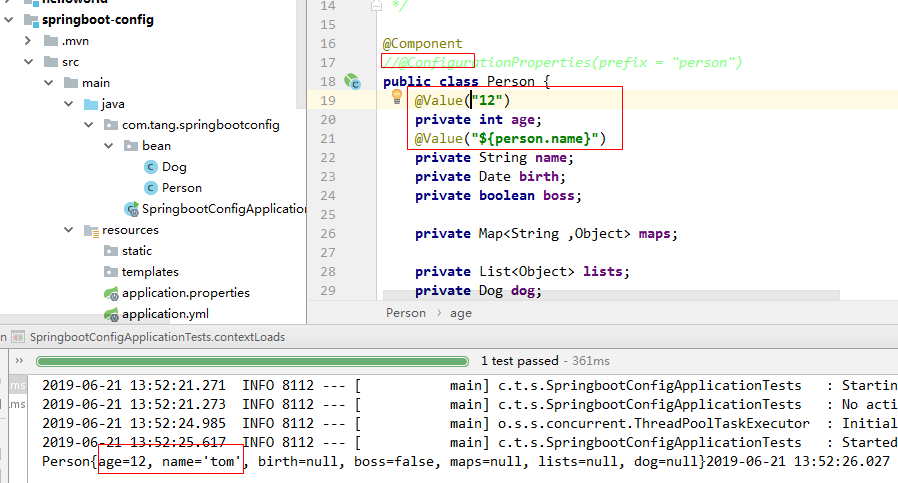Collapse the springboot-config project node
The height and width of the screenshot is (483, 898).
[x=9, y=20]
